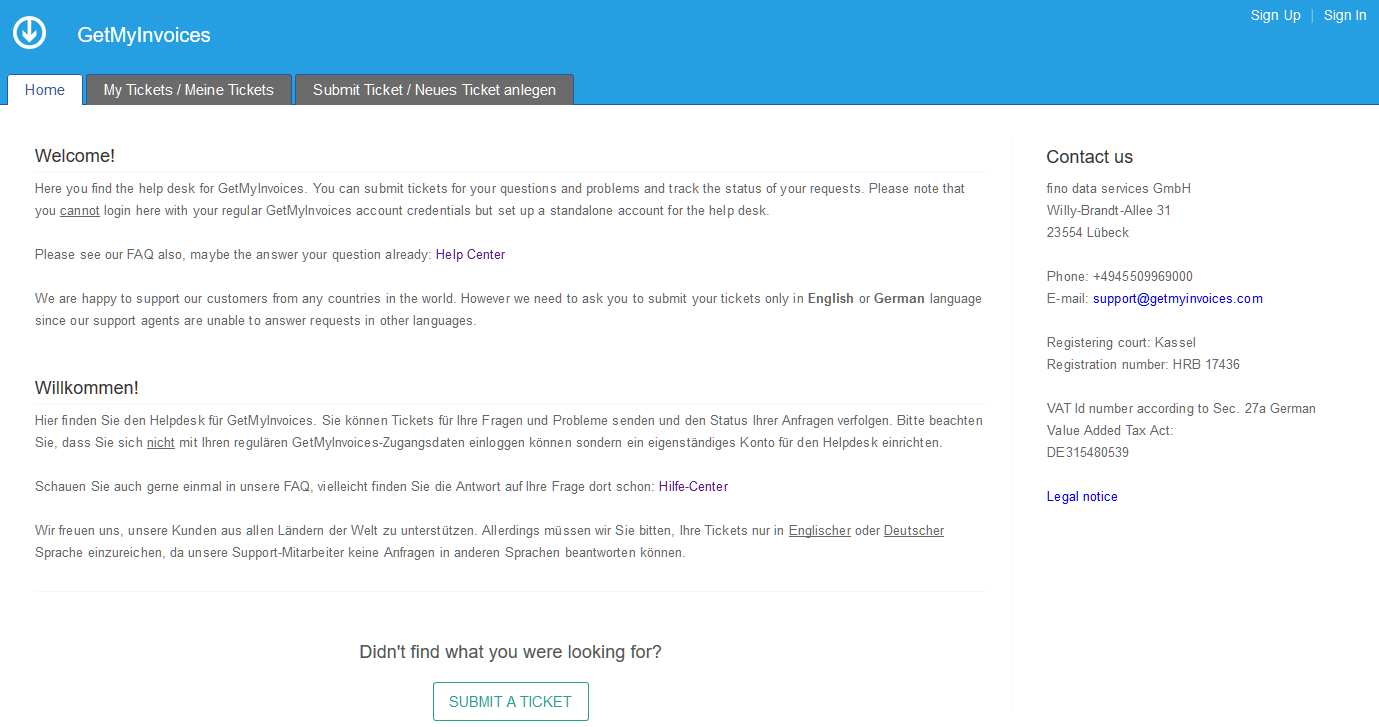Click the underlined word Deutscher

click(x=914, y=530)
